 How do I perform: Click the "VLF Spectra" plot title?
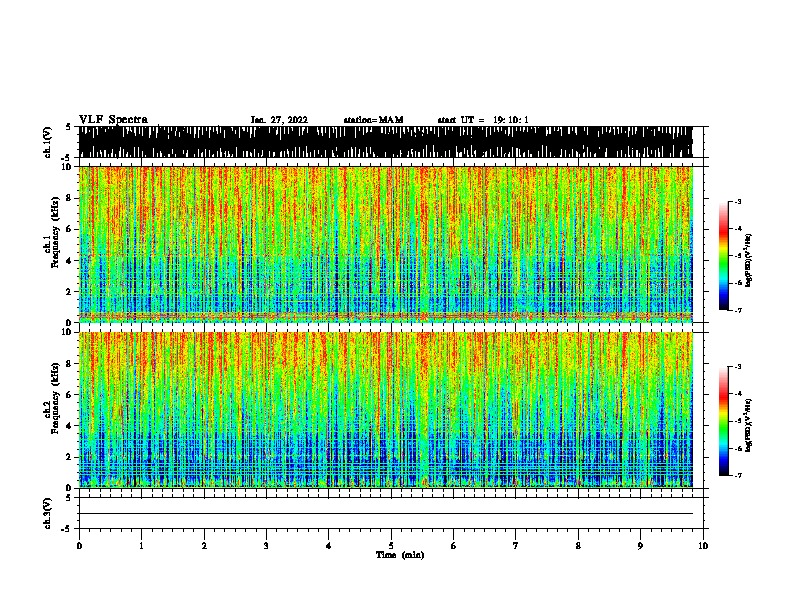(114, 120)
